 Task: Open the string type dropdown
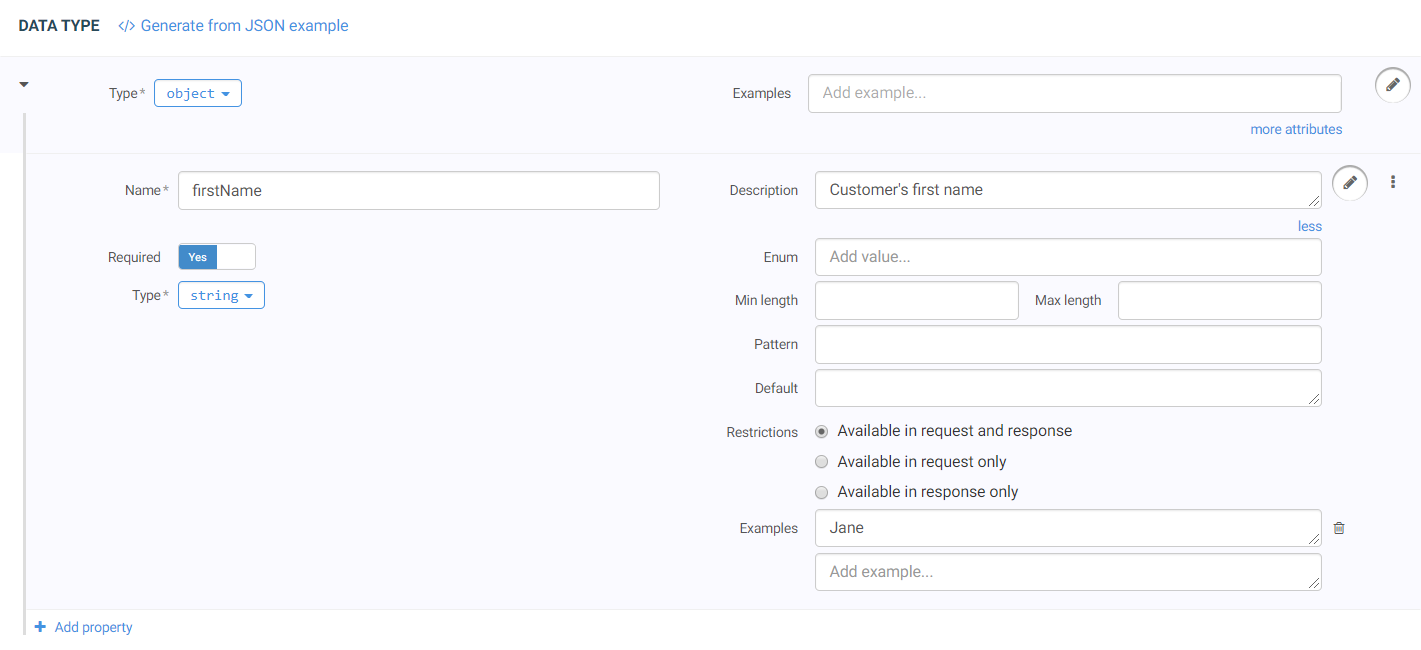[x=221, y=296]
